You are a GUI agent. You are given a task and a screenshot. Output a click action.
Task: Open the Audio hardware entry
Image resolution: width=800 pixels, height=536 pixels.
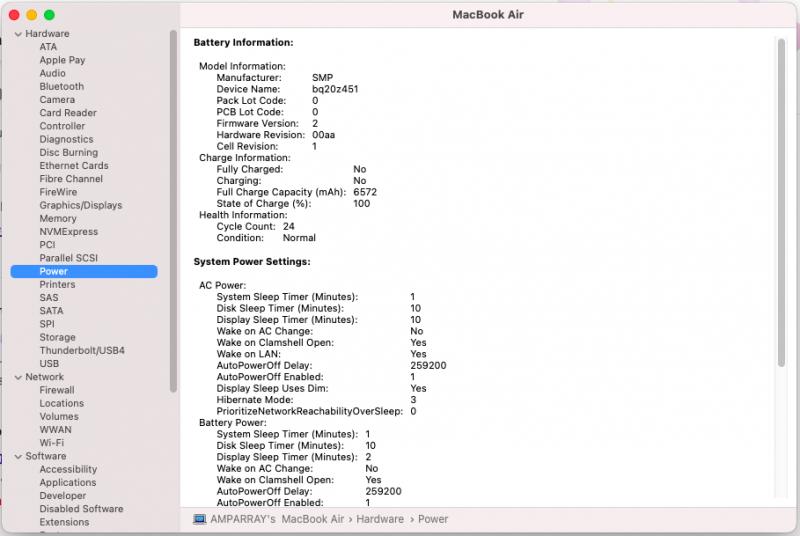point(52,73)
